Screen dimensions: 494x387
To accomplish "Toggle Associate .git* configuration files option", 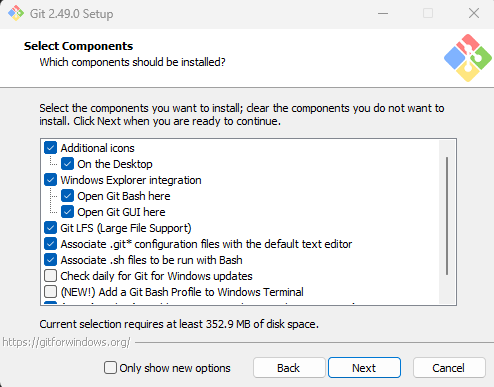I will tap(50, 244).
